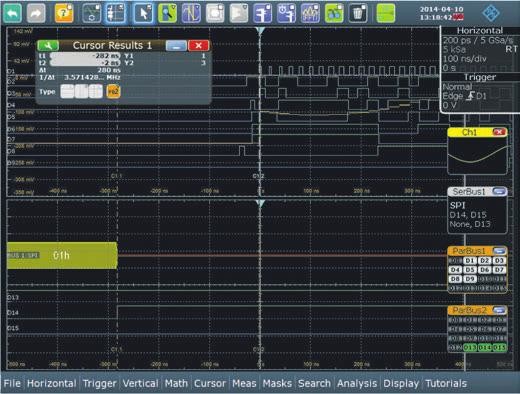
Task: Toggle green D14 in ParBus2
Action: point(485,348)
